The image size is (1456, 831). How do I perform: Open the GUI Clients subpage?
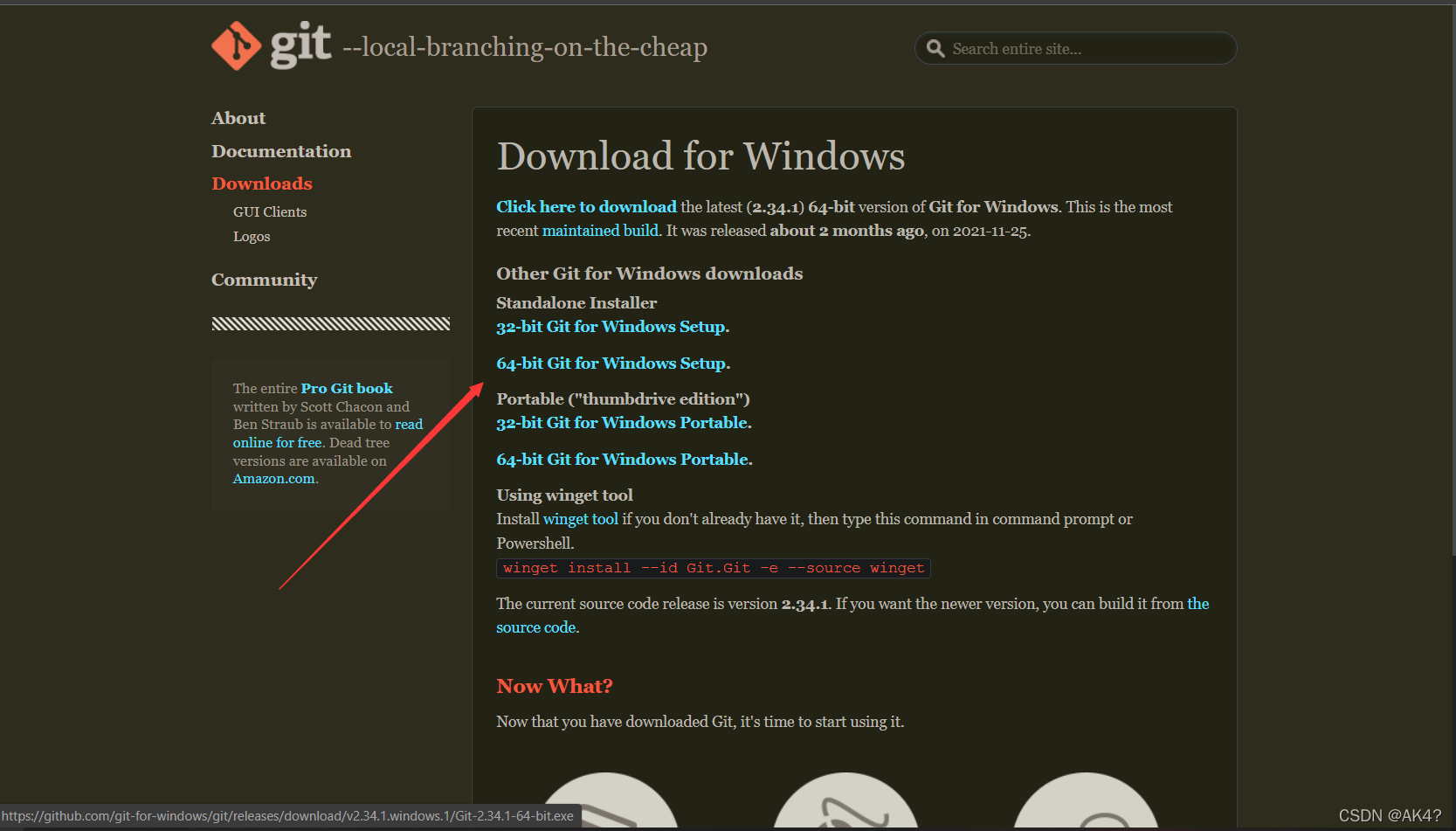[x=270, y=211]
